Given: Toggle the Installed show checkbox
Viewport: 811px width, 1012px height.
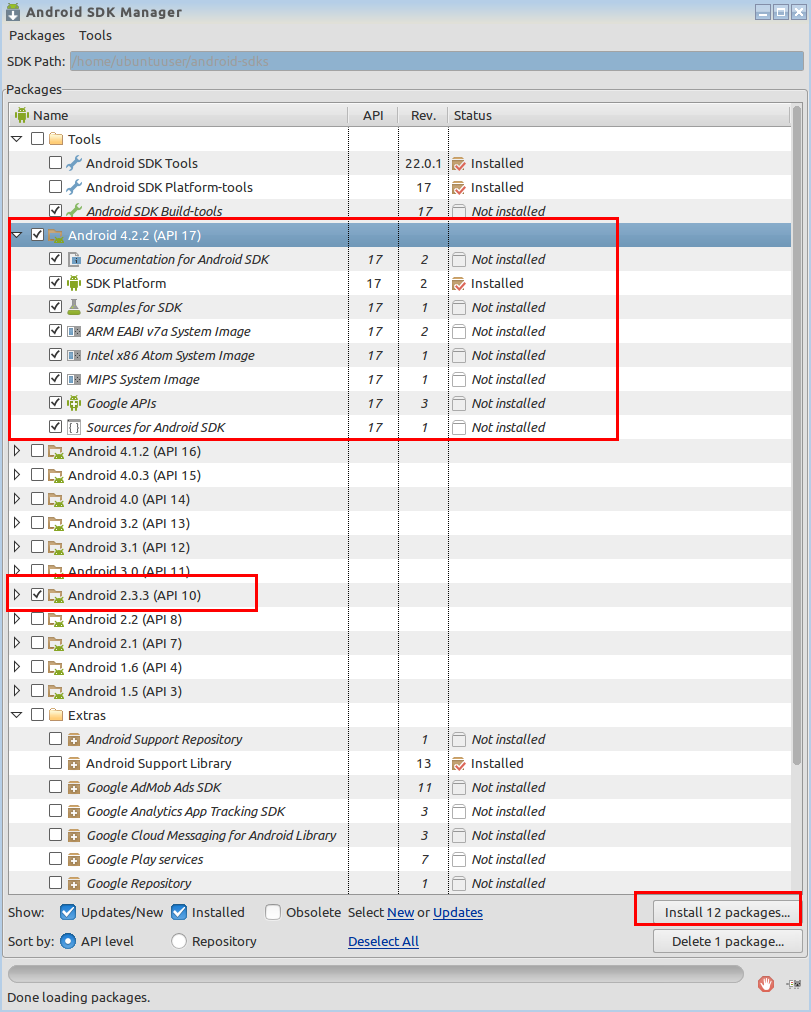Looking at the screenshot, I should (179, 912).
